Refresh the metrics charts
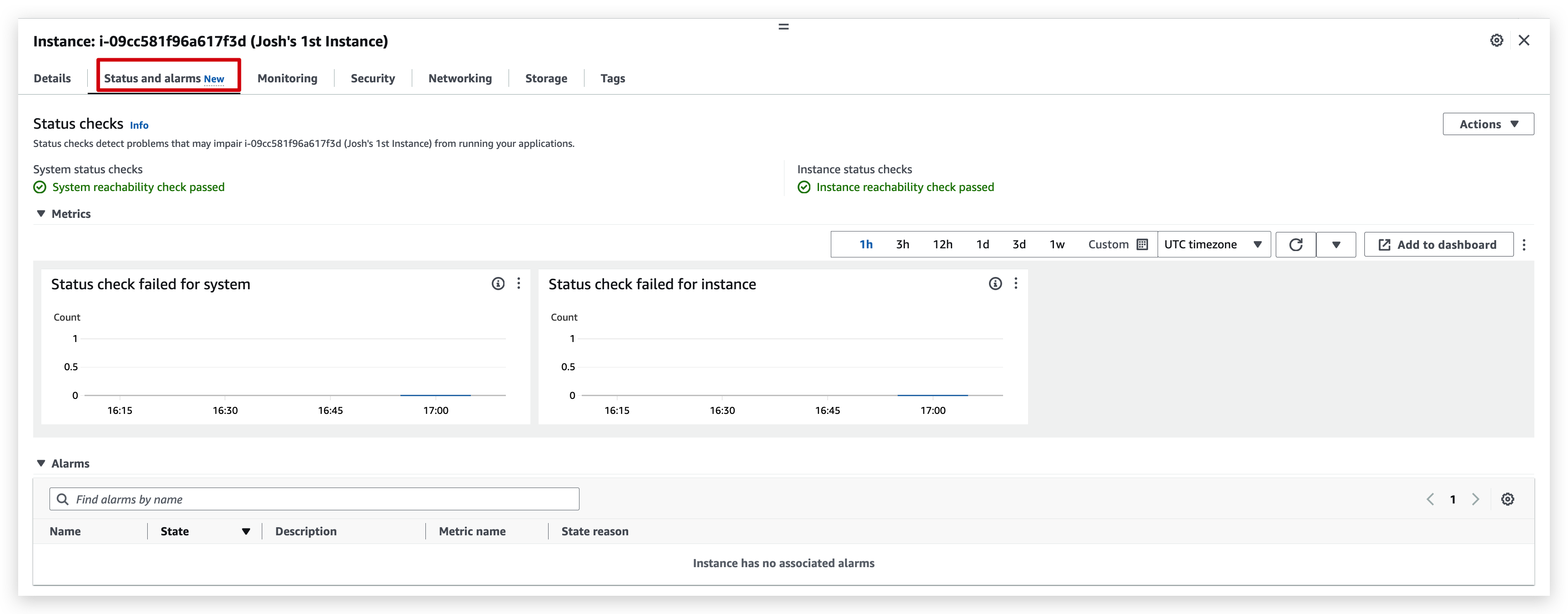The height and width of the screenshot is (614, 1568). 1296,244
